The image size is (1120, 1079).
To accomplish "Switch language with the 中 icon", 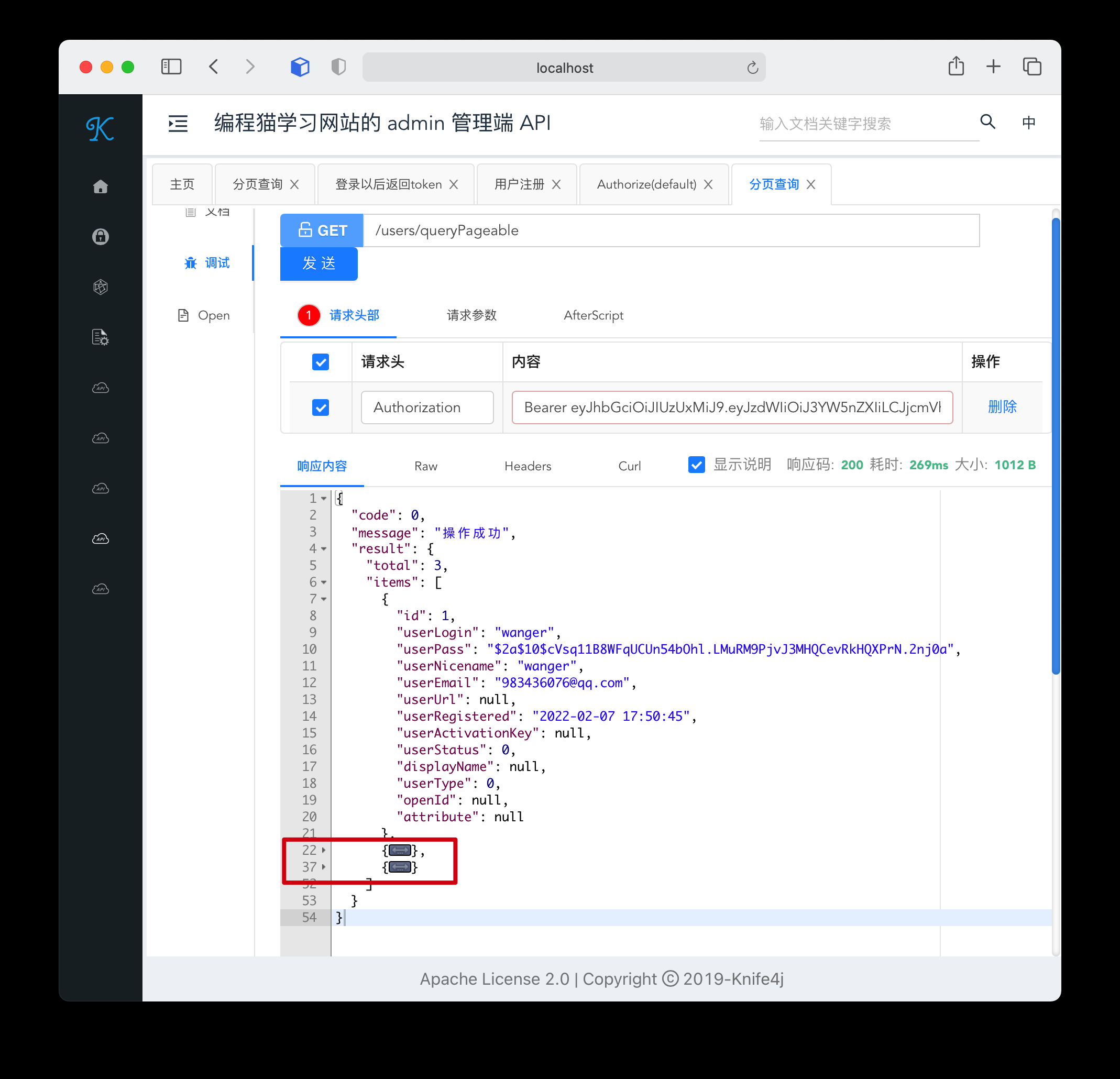I will coord(1028,122).
